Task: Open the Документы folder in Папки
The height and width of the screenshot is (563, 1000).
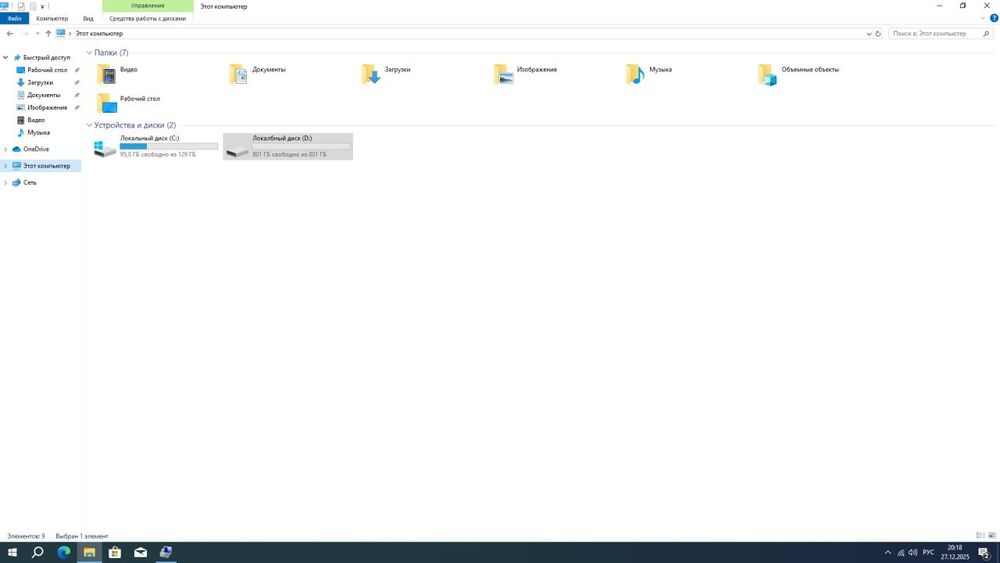Action: pos(257,74)
